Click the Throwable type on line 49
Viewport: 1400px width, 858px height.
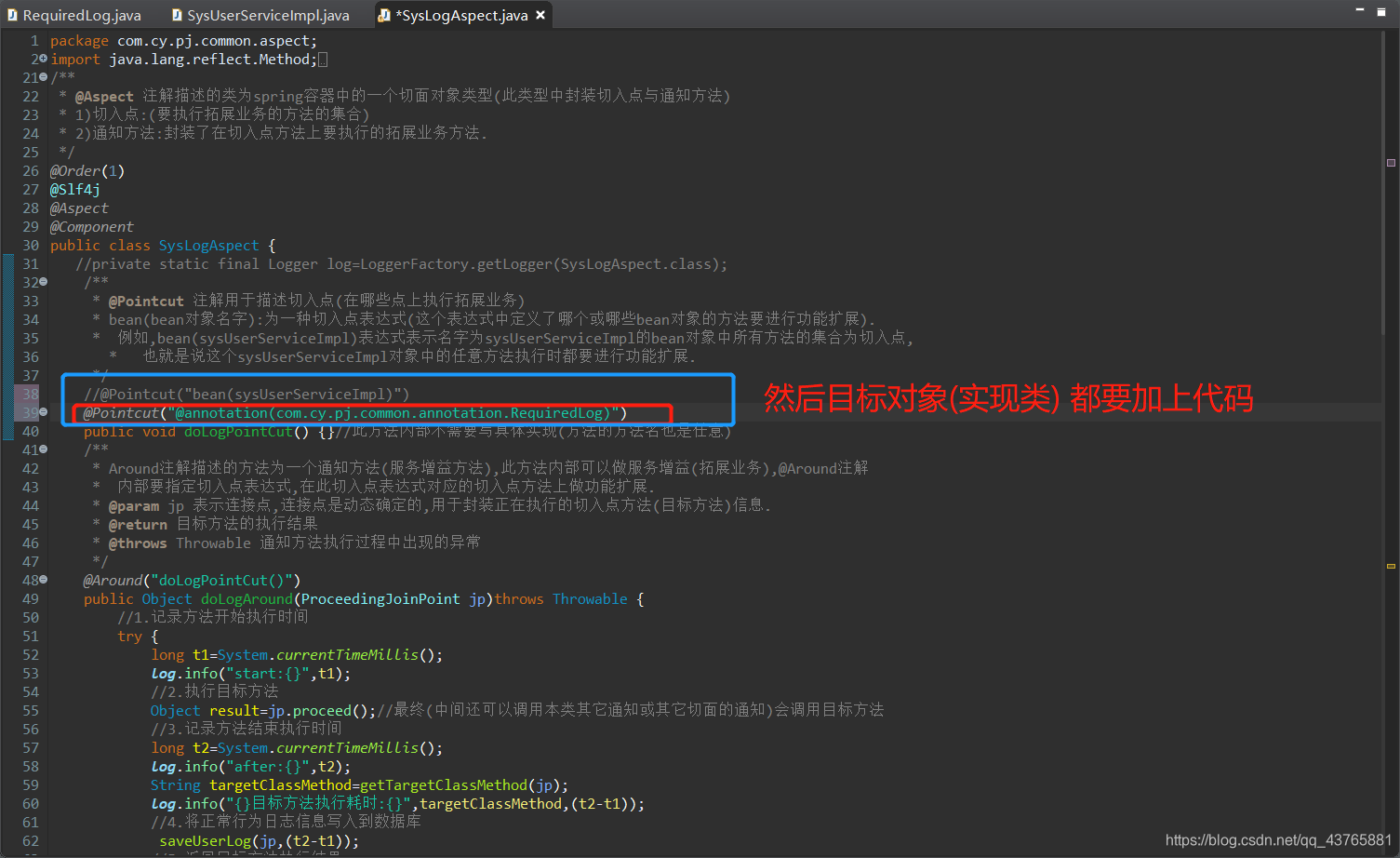tap(590, 598)
